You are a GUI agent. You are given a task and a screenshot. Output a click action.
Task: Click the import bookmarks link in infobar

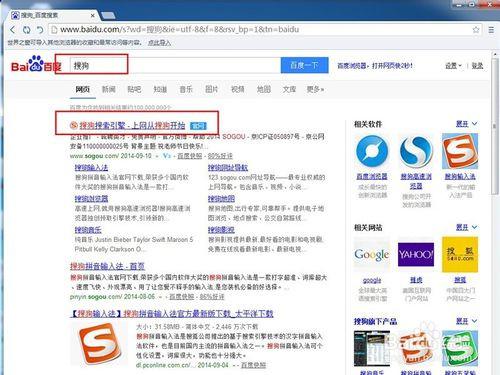(159, 43)
